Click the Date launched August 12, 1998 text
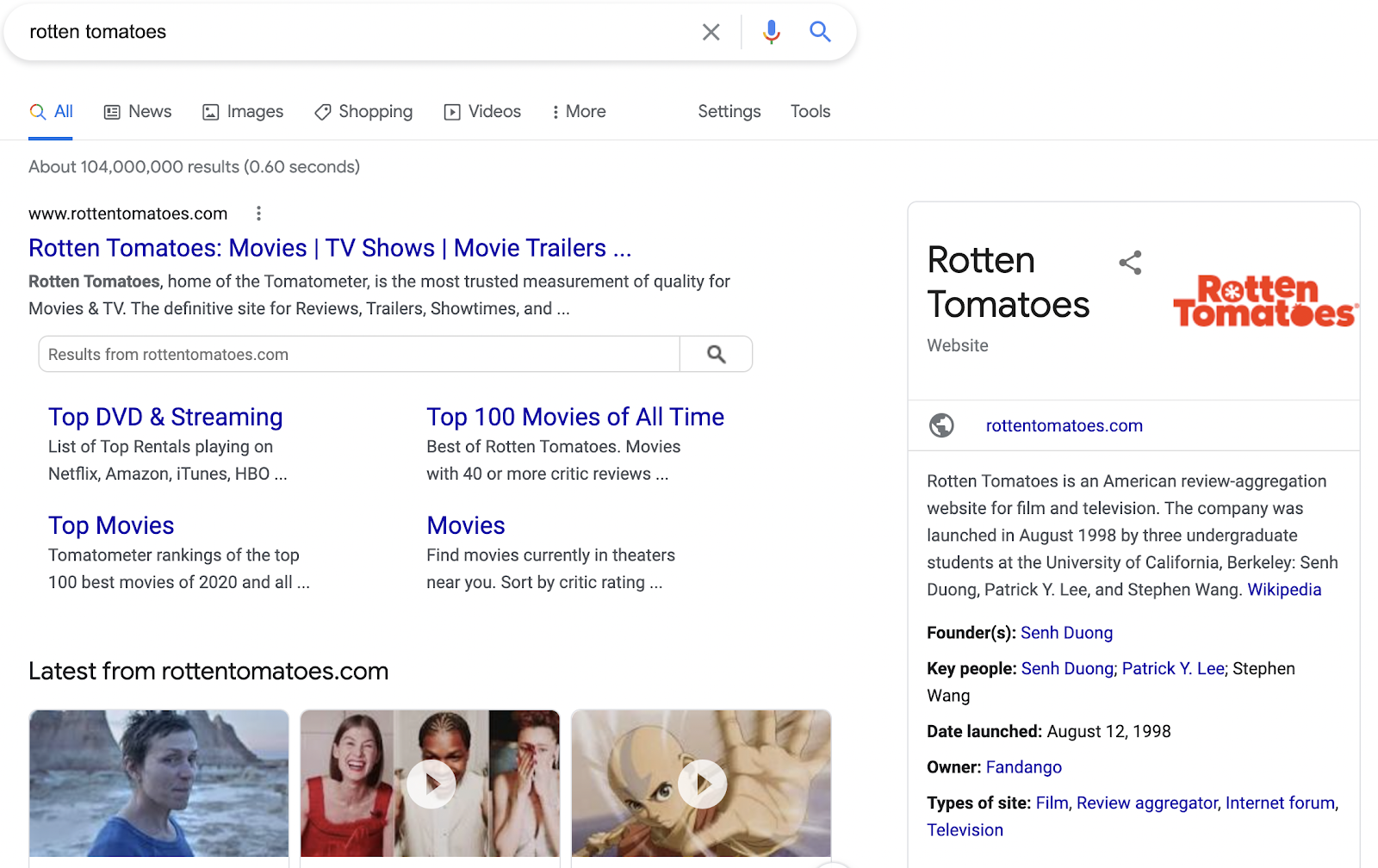 click(x=1049, y=732)
